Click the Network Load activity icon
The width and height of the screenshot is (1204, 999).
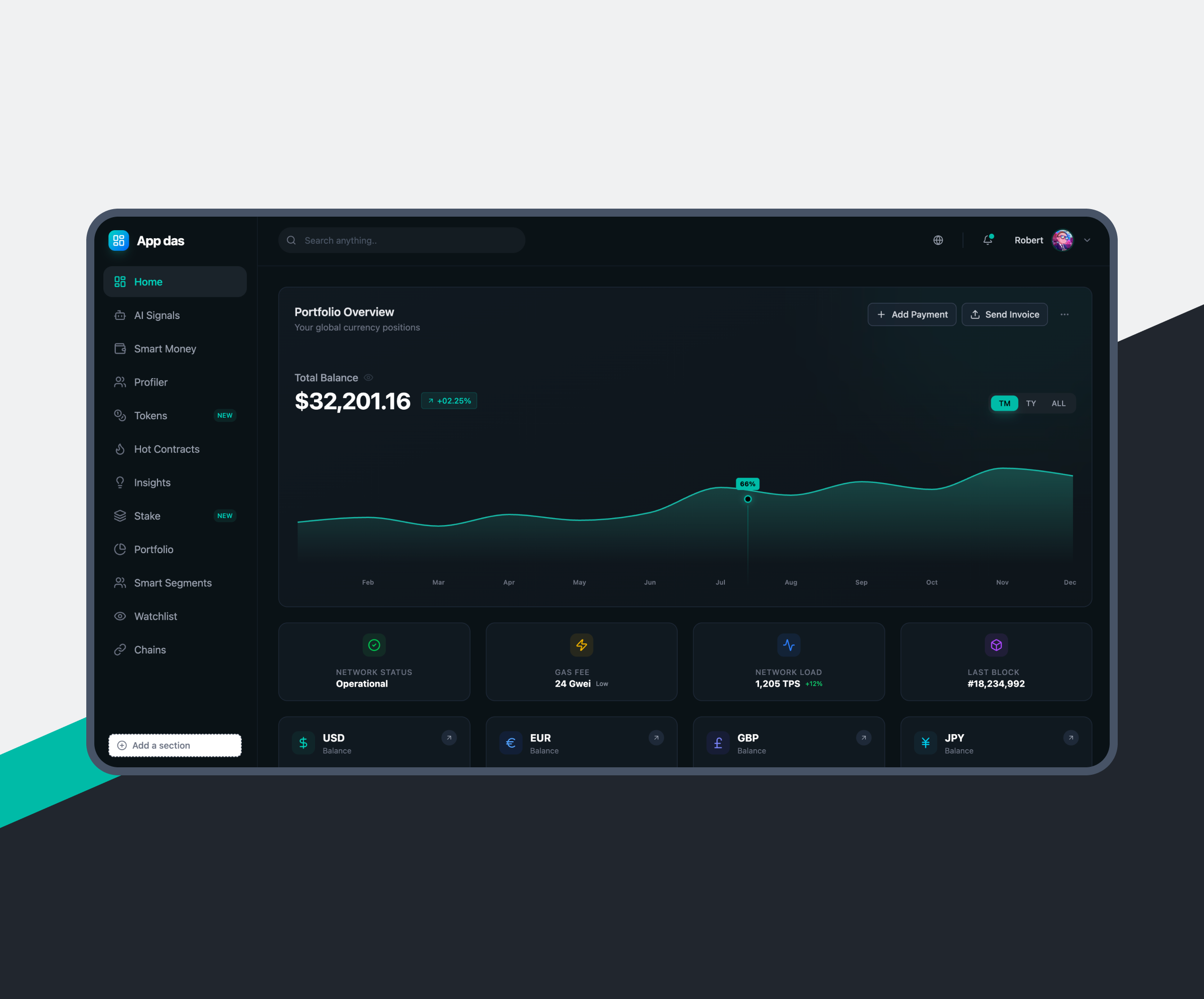[x=788, y=645]
